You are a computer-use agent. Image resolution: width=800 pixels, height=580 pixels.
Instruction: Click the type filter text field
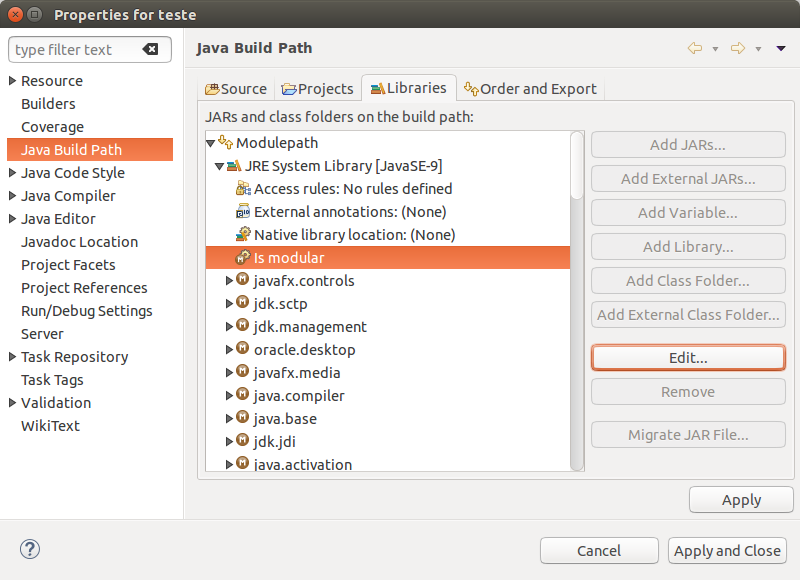pos(77,49)
